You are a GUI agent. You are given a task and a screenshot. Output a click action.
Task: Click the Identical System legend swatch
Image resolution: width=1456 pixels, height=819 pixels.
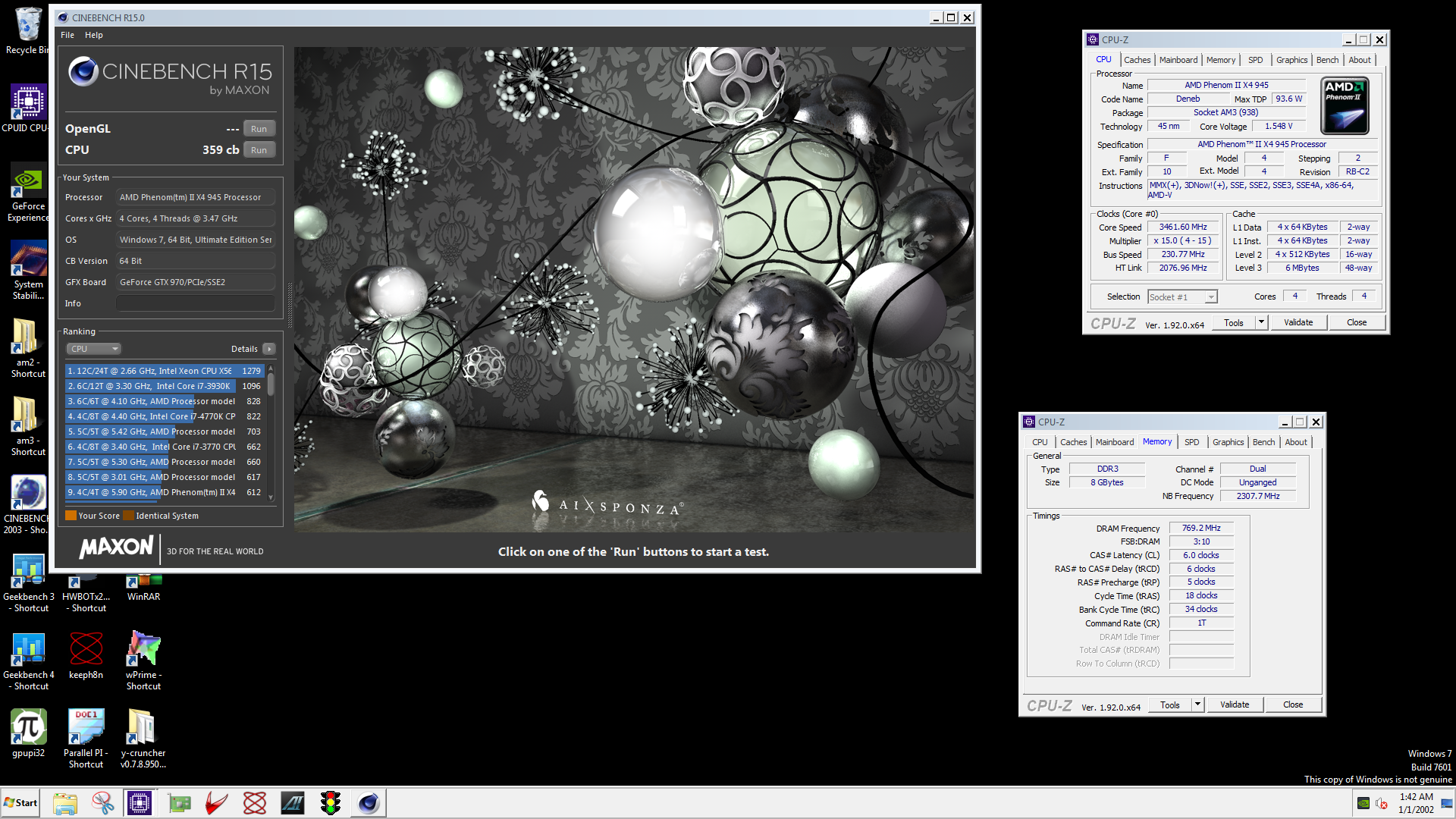[x=129, y=516]
